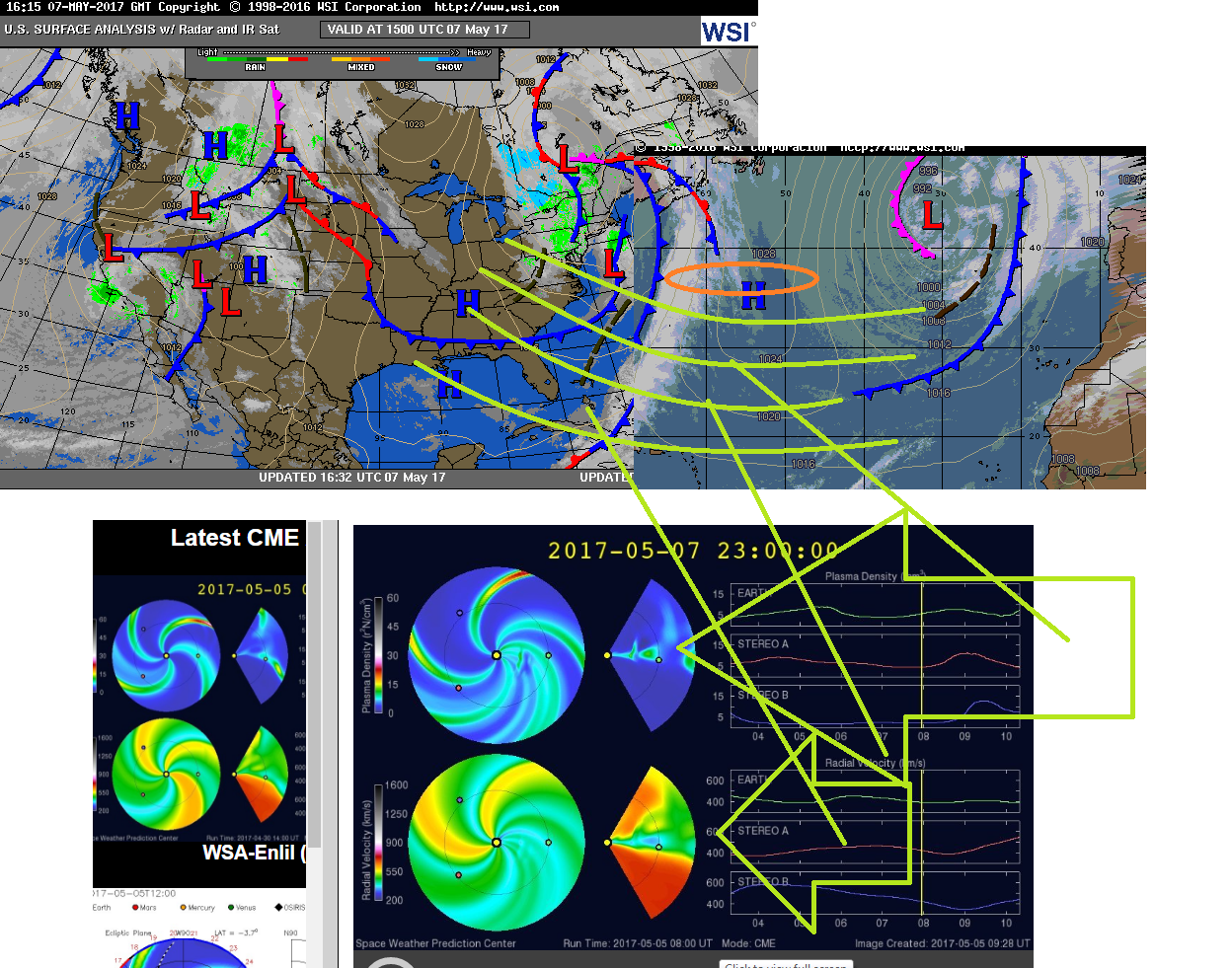Click the '2017-05-07 23:00:00' timestamp
1232x968 pixels.
point(693,551)
